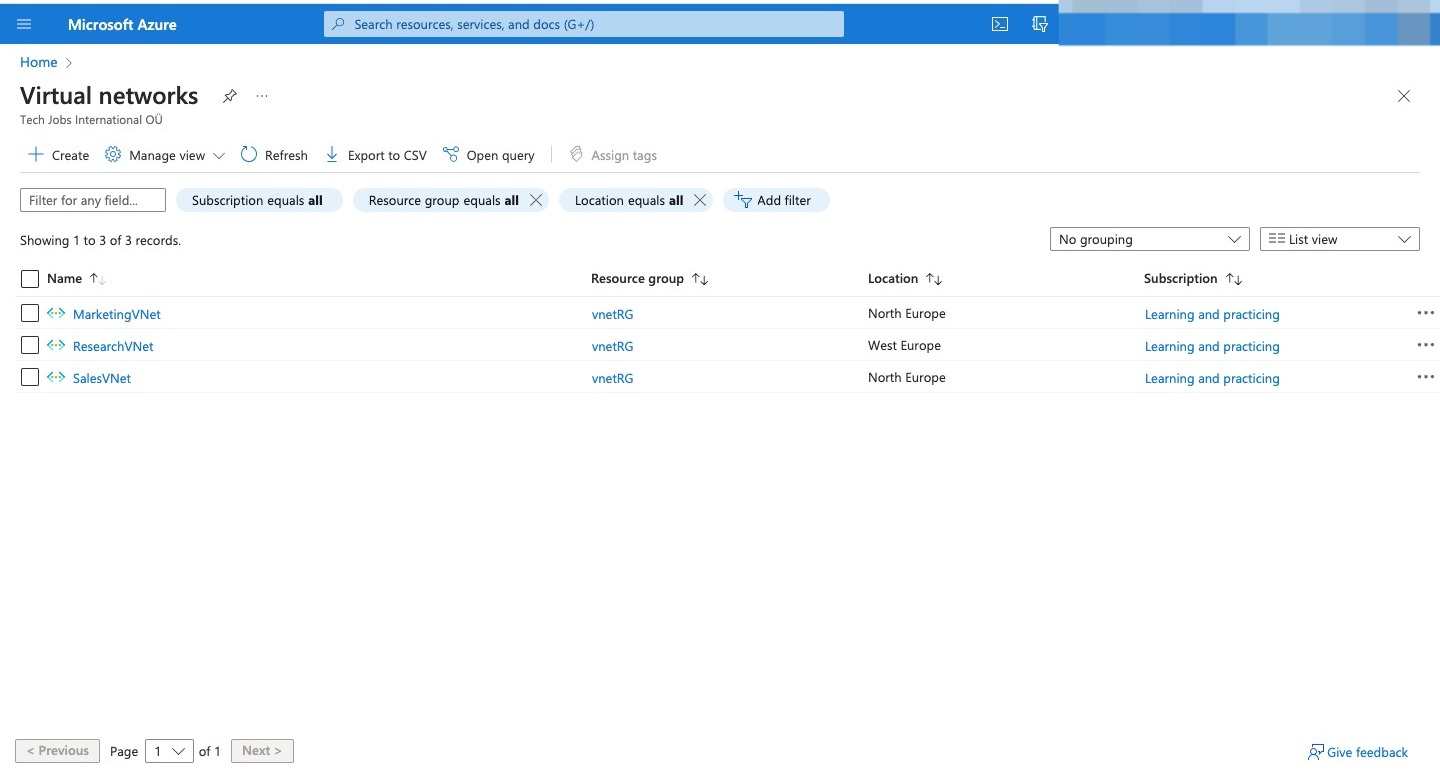The height and width of the screenshot is (783, 1440).
Task: Open the Location equals all filter
Action: 628,200
